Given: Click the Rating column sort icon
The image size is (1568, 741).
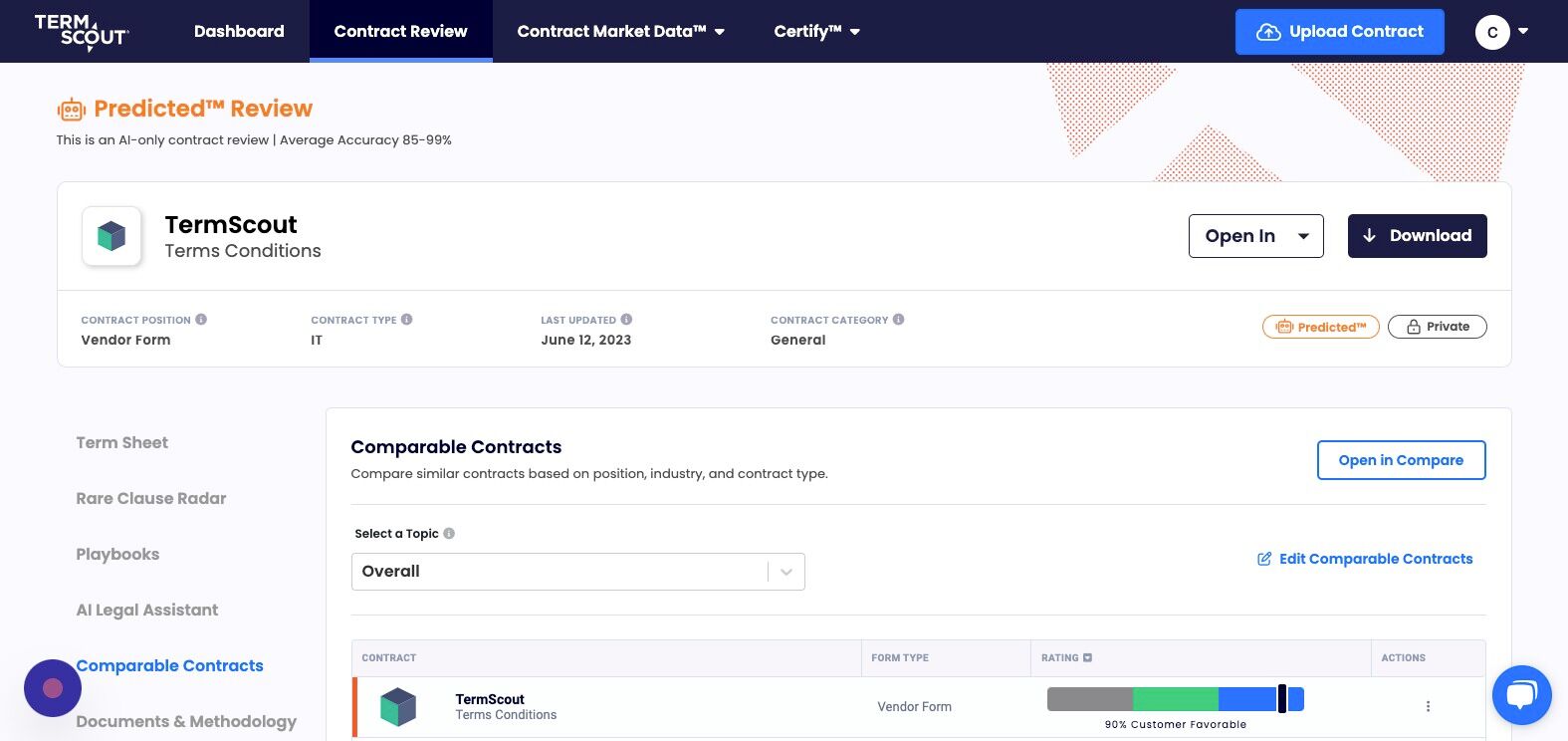Looking at the screenshot, I should [x=1087, y=658].
